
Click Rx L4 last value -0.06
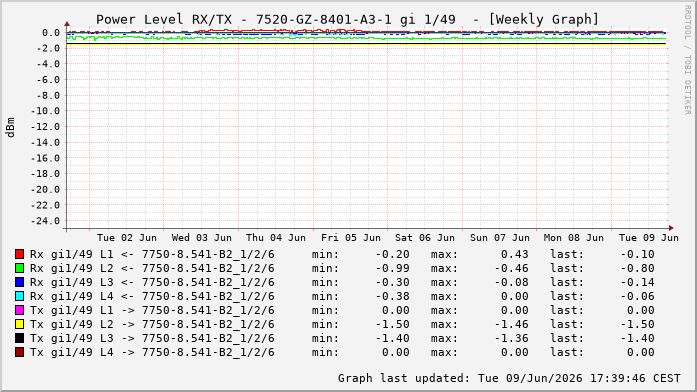point(637,296)
